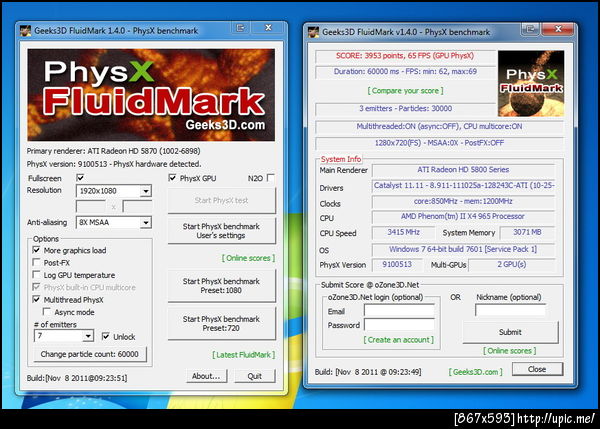Click the app icon in FluidMark 1.4.0 title bar
Viewport: 600px width, 429px height.
[x=25, y=31]
